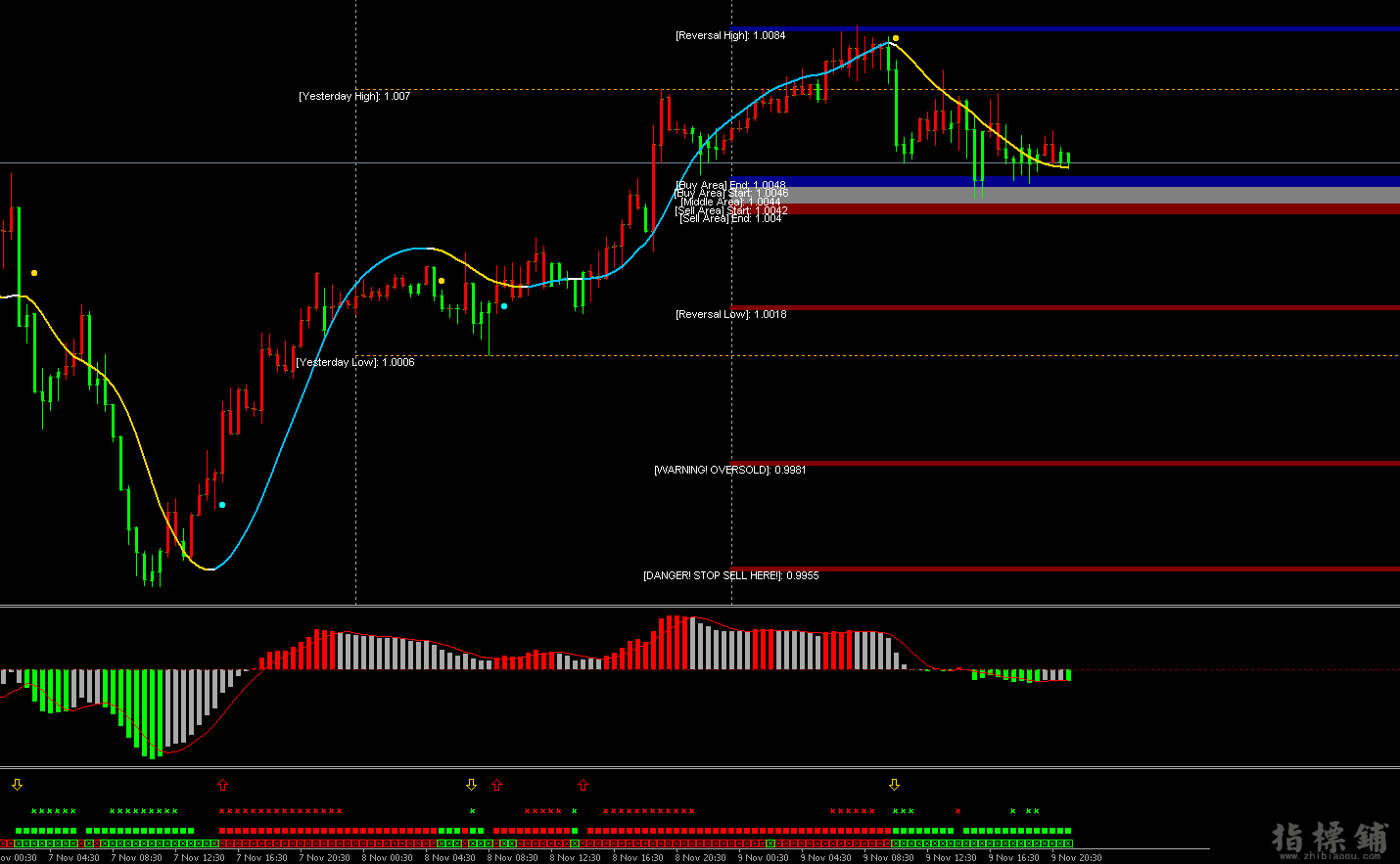Click the yellow down arrow above 7 Nov 00:30
The width and height of the screenshot is (1400, 864).
pos(17,785)
